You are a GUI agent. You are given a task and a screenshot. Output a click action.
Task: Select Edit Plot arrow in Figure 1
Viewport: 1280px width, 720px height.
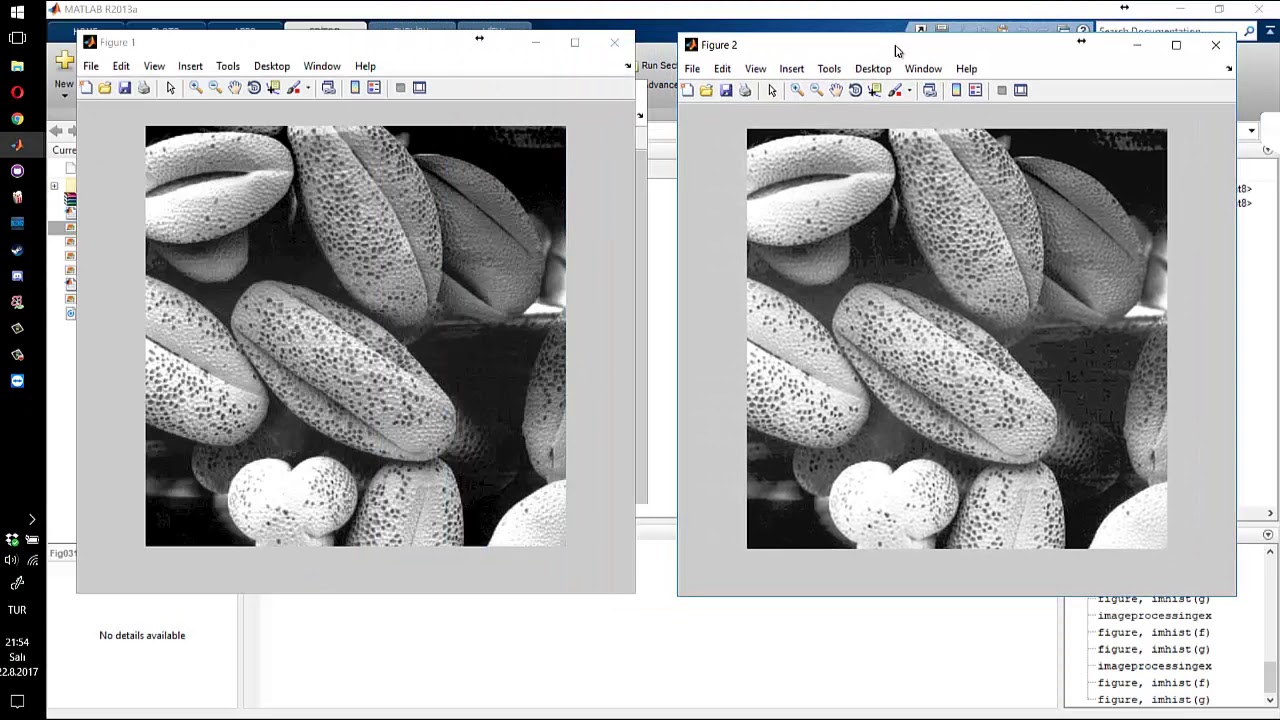[x=171, y=88]
